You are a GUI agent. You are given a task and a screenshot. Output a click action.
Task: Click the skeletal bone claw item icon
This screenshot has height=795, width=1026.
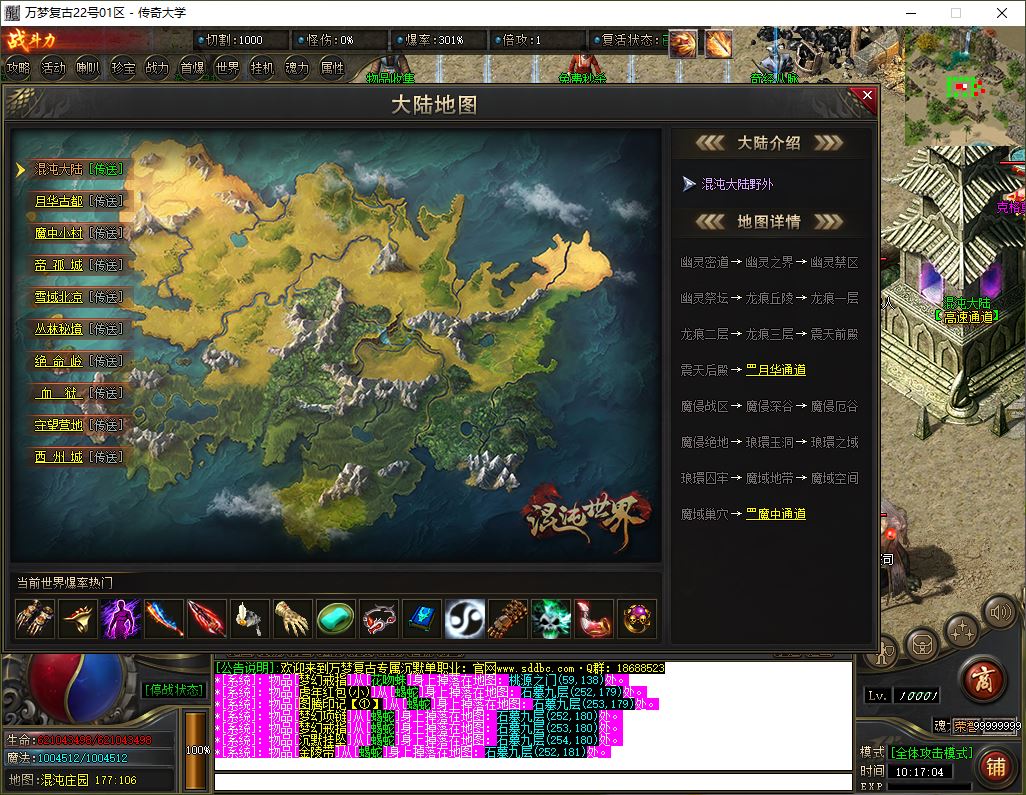292,618
